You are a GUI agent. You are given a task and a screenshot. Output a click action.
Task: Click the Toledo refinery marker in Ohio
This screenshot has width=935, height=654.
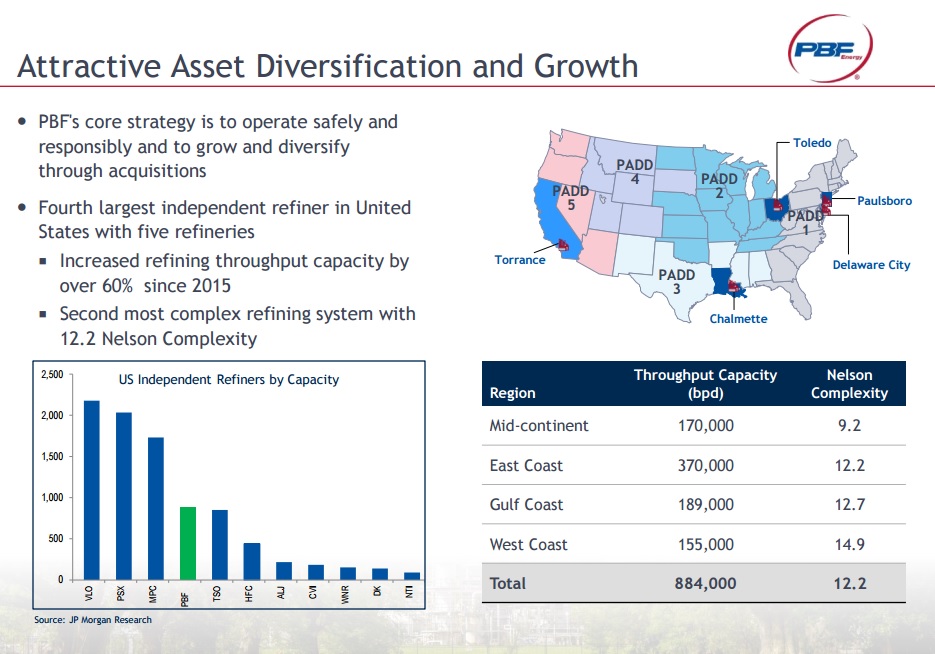point(778,207)
